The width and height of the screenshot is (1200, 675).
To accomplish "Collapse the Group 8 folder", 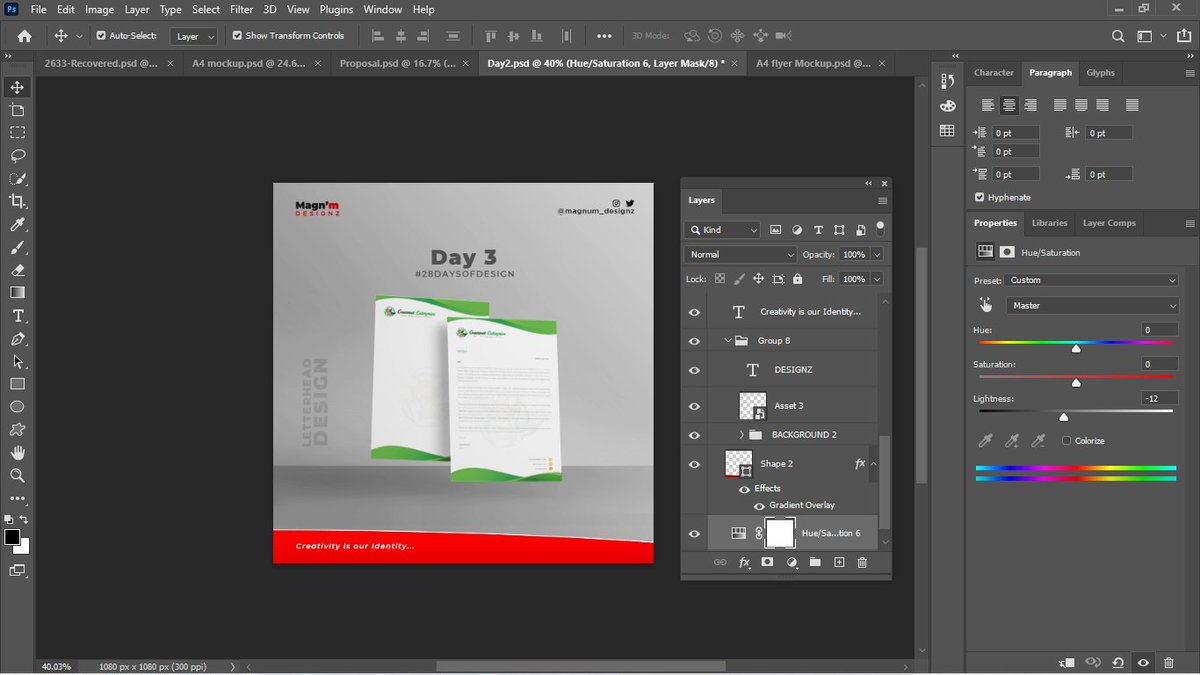I will point(727,341).
